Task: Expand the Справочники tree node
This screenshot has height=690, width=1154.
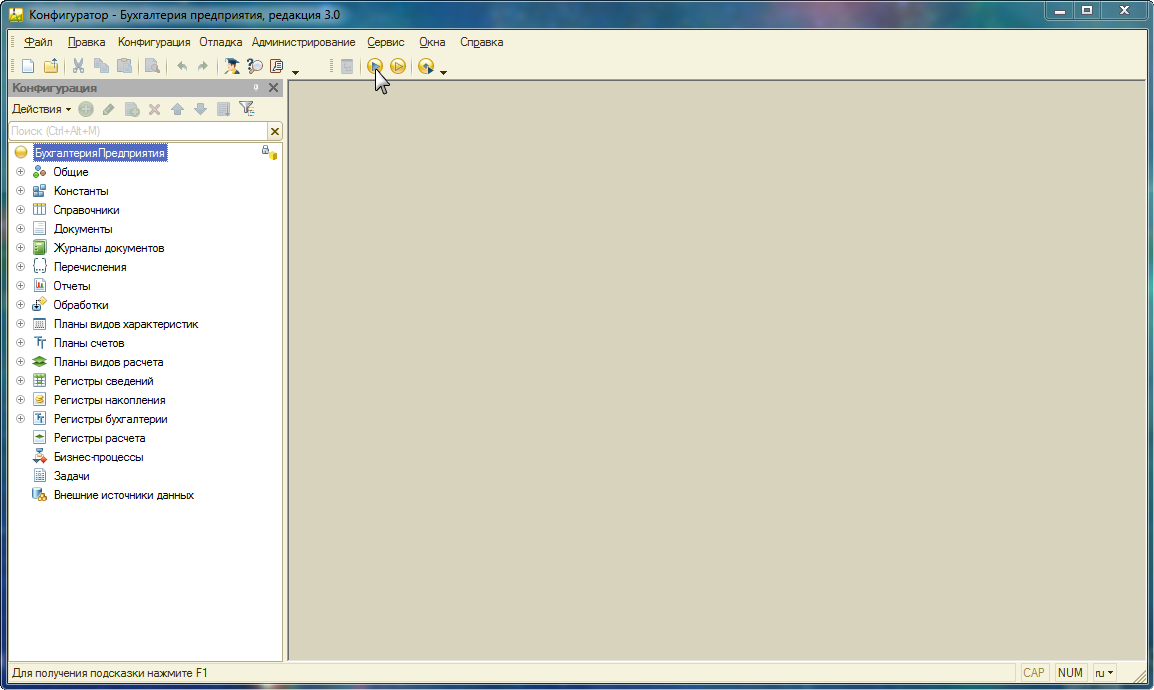Action: tap(21, 210)
